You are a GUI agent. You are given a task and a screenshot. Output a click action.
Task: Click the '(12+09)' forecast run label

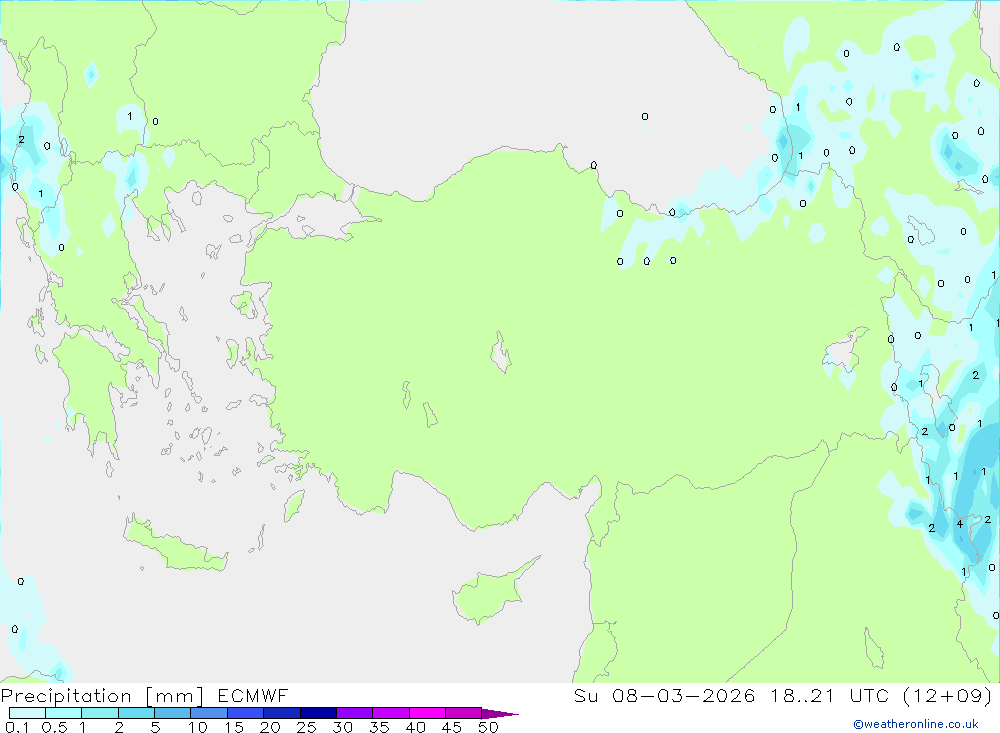[948, 695]
